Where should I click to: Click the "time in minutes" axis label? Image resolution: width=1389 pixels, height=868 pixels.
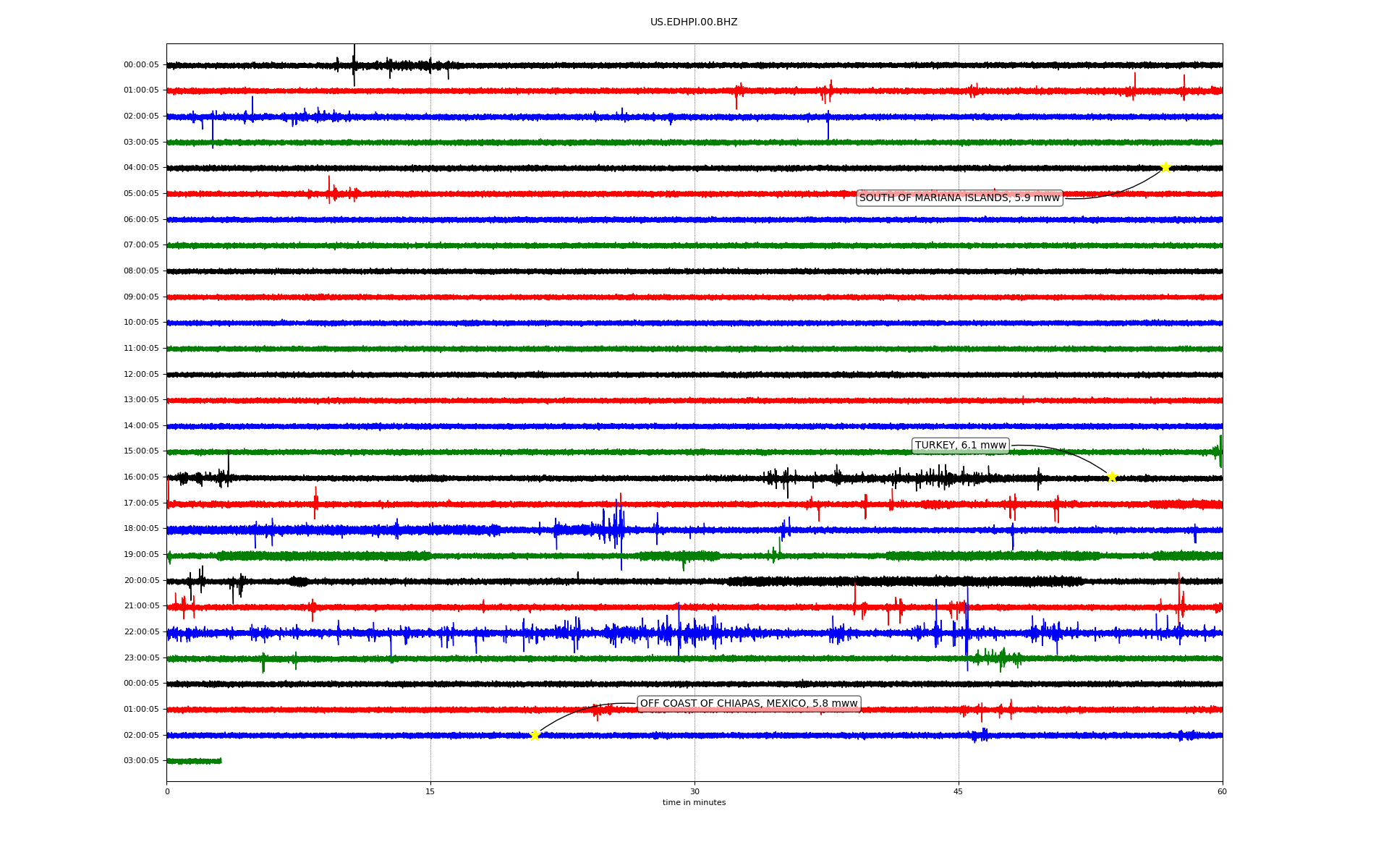tap(694, 803)
